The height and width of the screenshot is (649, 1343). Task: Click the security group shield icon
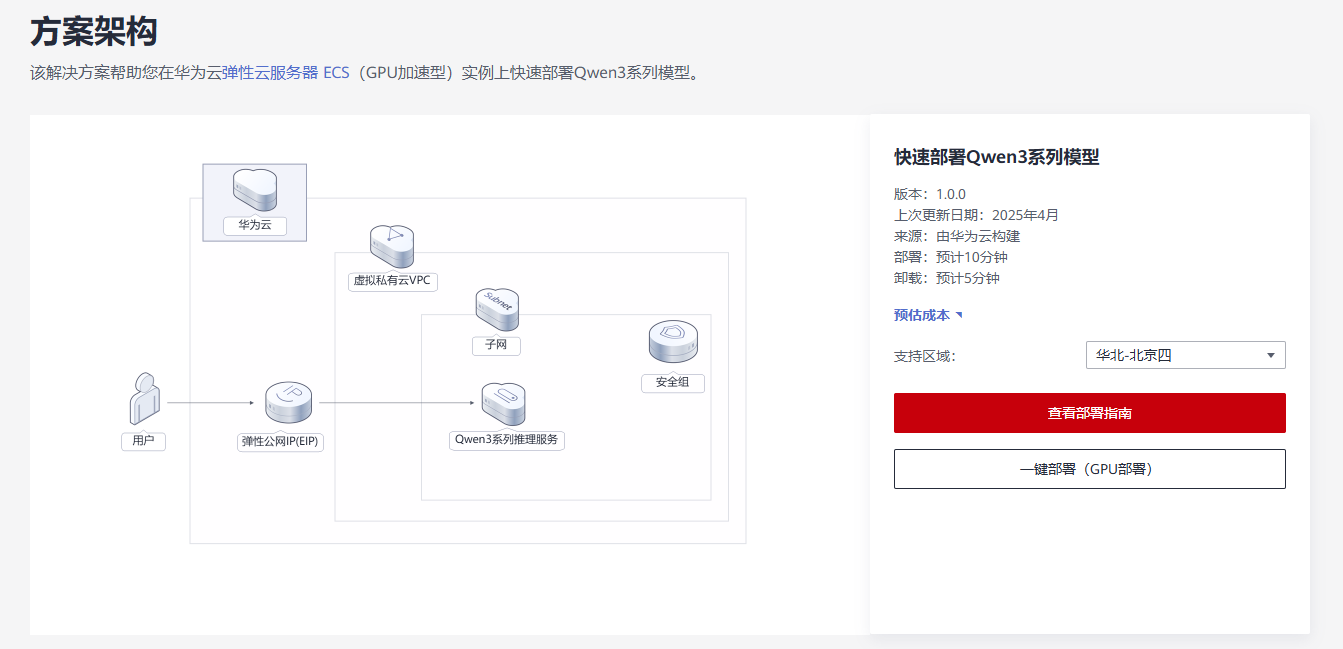[x=673, y=342]
